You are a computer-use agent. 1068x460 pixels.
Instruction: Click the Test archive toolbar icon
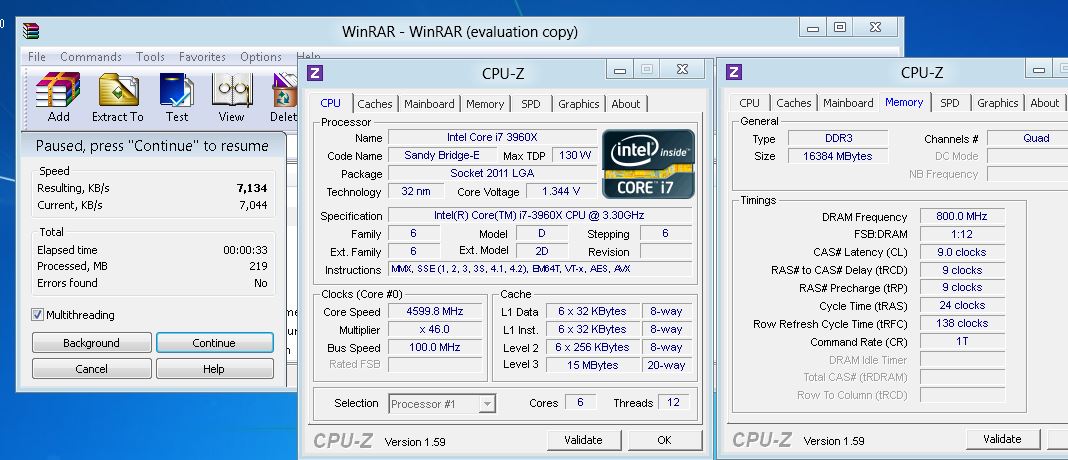(176, 97)
